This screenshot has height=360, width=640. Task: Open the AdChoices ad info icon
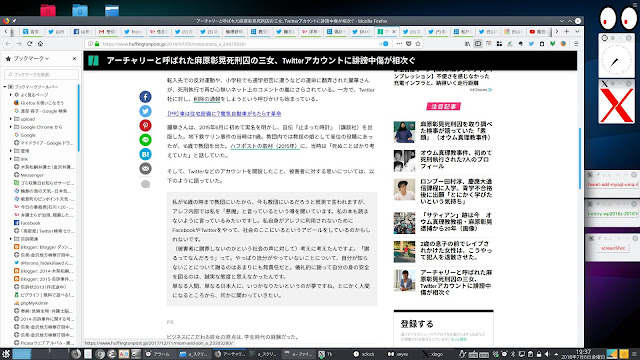pos(490,89)
